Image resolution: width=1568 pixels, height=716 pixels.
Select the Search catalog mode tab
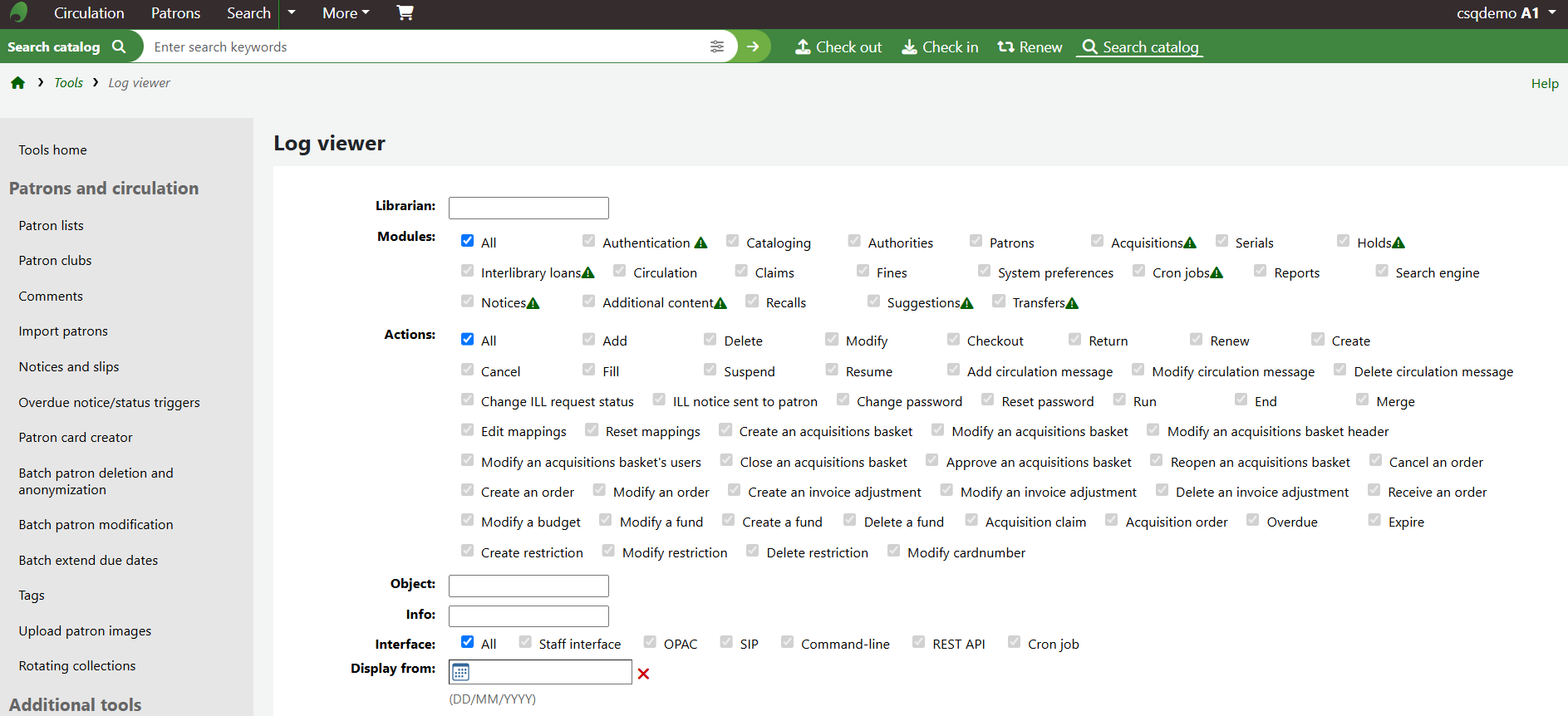click(1140, 47)
